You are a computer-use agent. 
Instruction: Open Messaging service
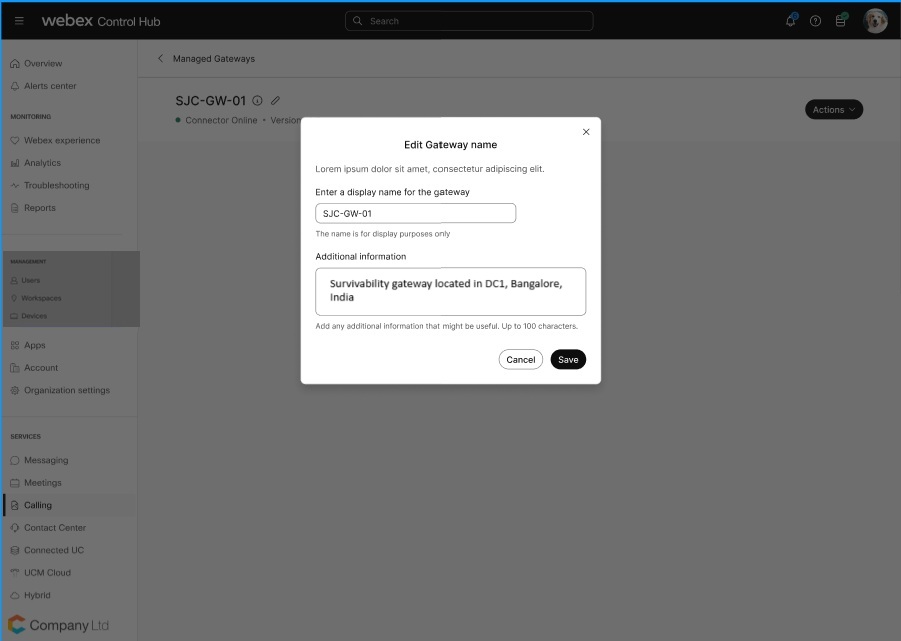[x=46, y=461]
